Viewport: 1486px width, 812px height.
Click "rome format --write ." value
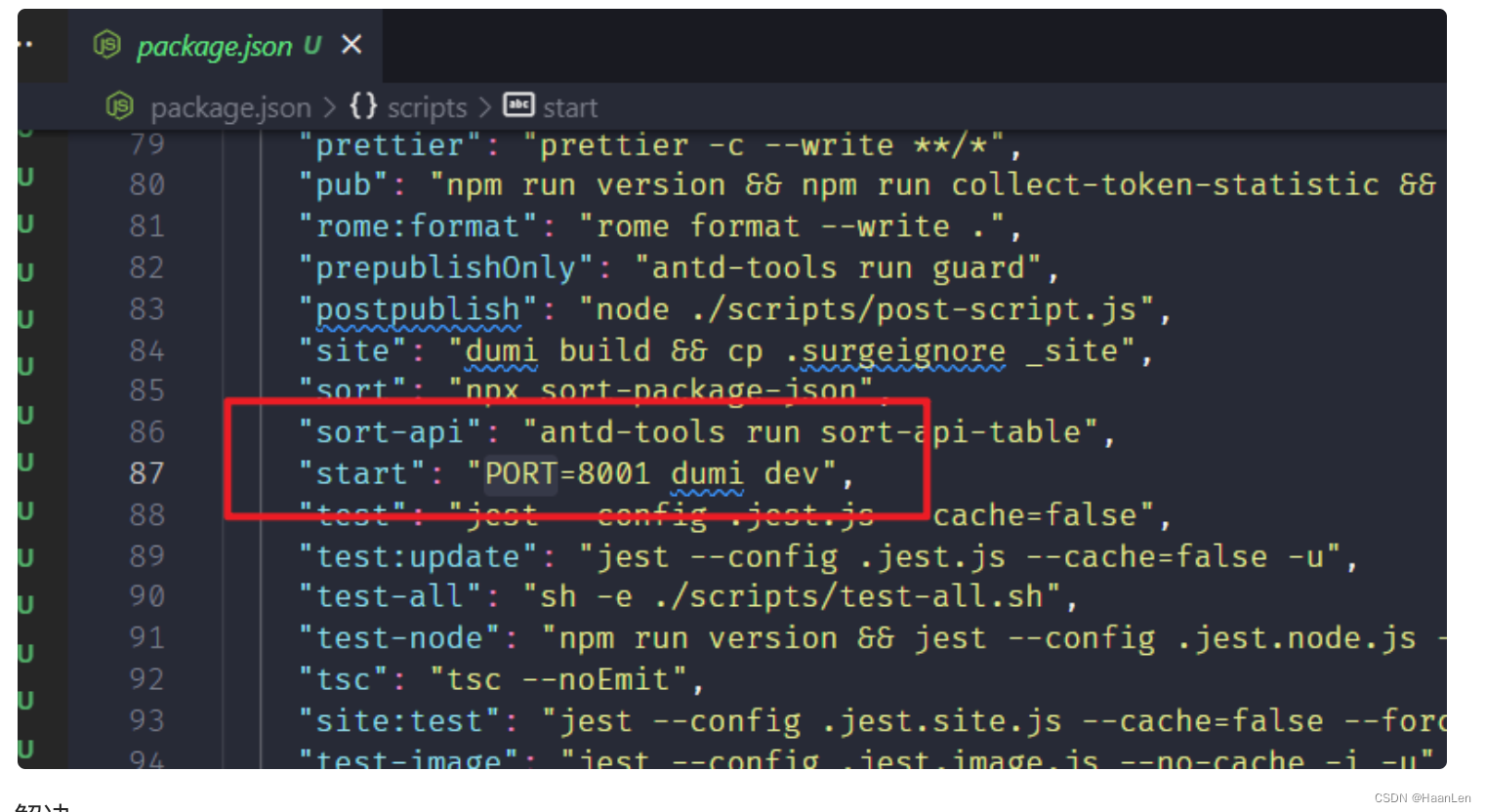click(792, 226)
